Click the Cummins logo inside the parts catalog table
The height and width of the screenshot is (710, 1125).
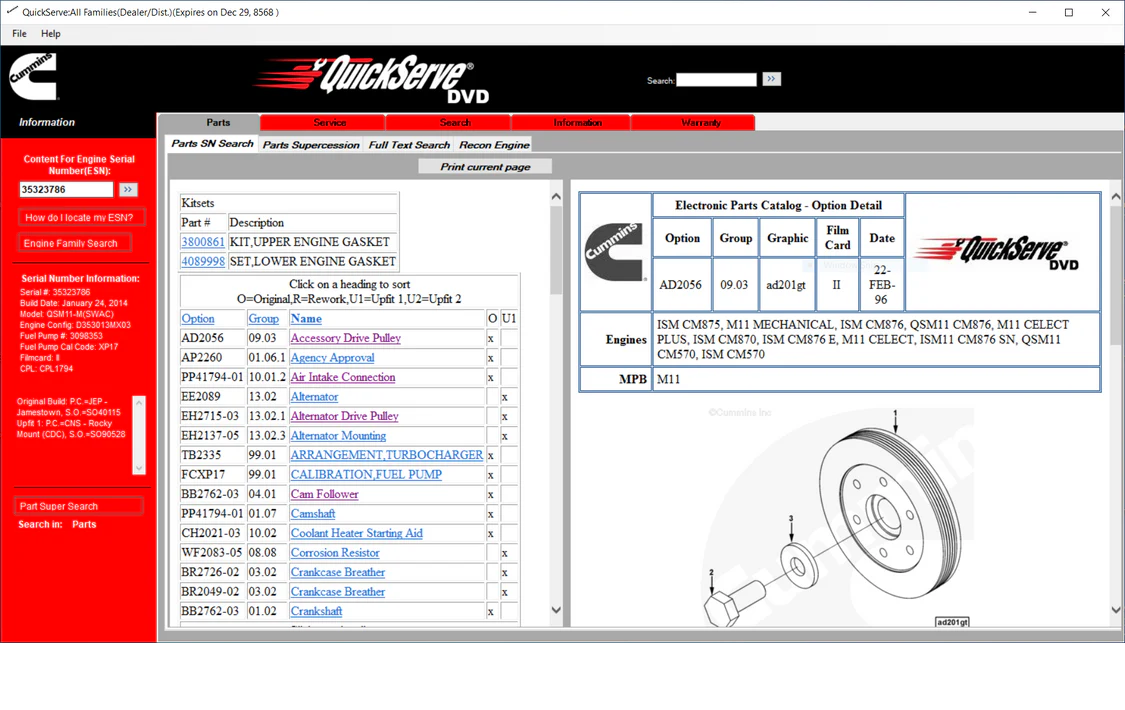[614, 253]
